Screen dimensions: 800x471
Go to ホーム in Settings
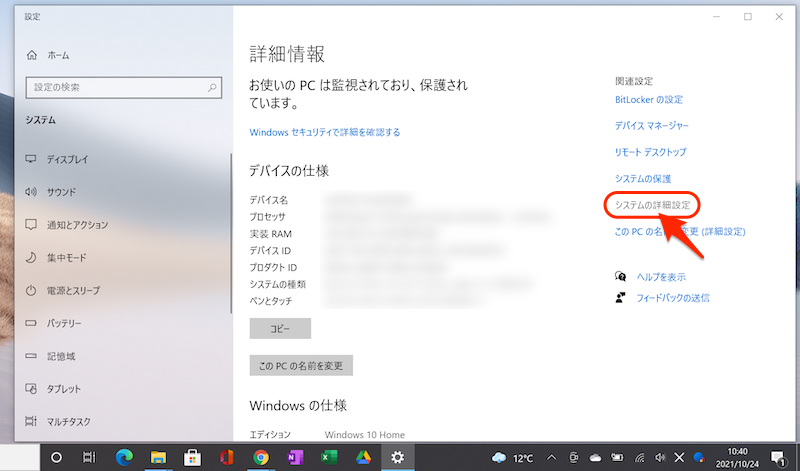point(57,55)
